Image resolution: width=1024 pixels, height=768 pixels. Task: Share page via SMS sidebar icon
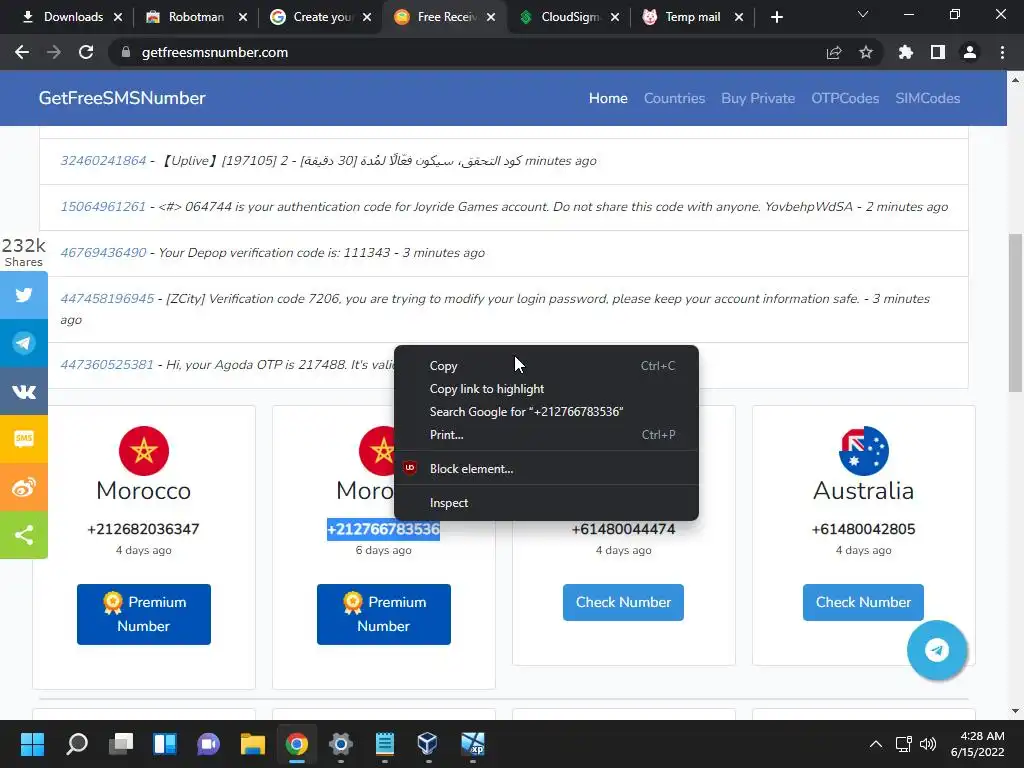(24, 439)
